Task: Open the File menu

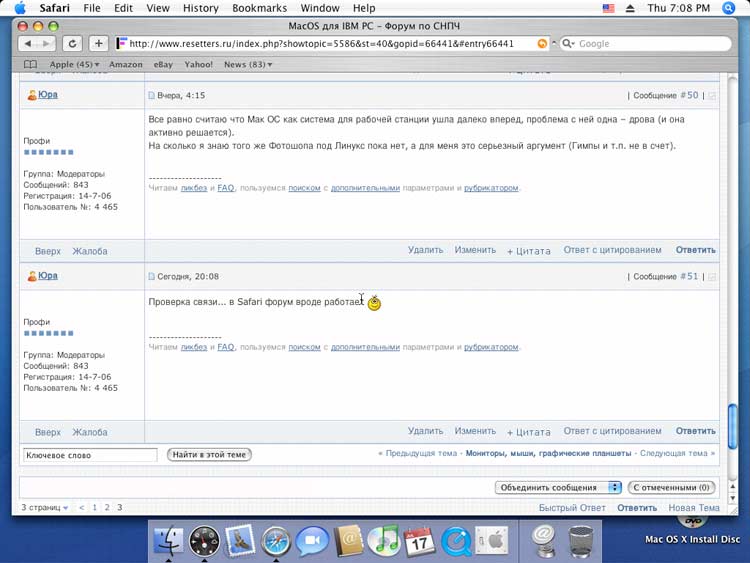Action: point(92,8)
